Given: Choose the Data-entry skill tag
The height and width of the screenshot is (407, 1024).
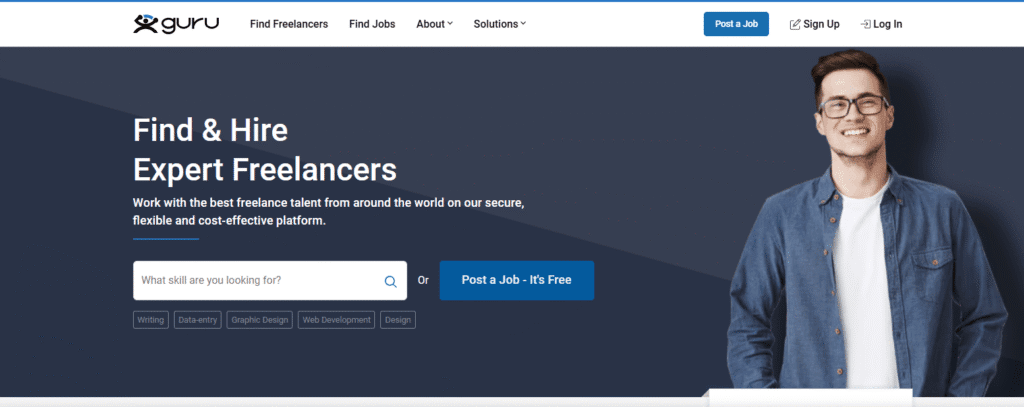Looking at the screenshot, I should coord(197,320).
